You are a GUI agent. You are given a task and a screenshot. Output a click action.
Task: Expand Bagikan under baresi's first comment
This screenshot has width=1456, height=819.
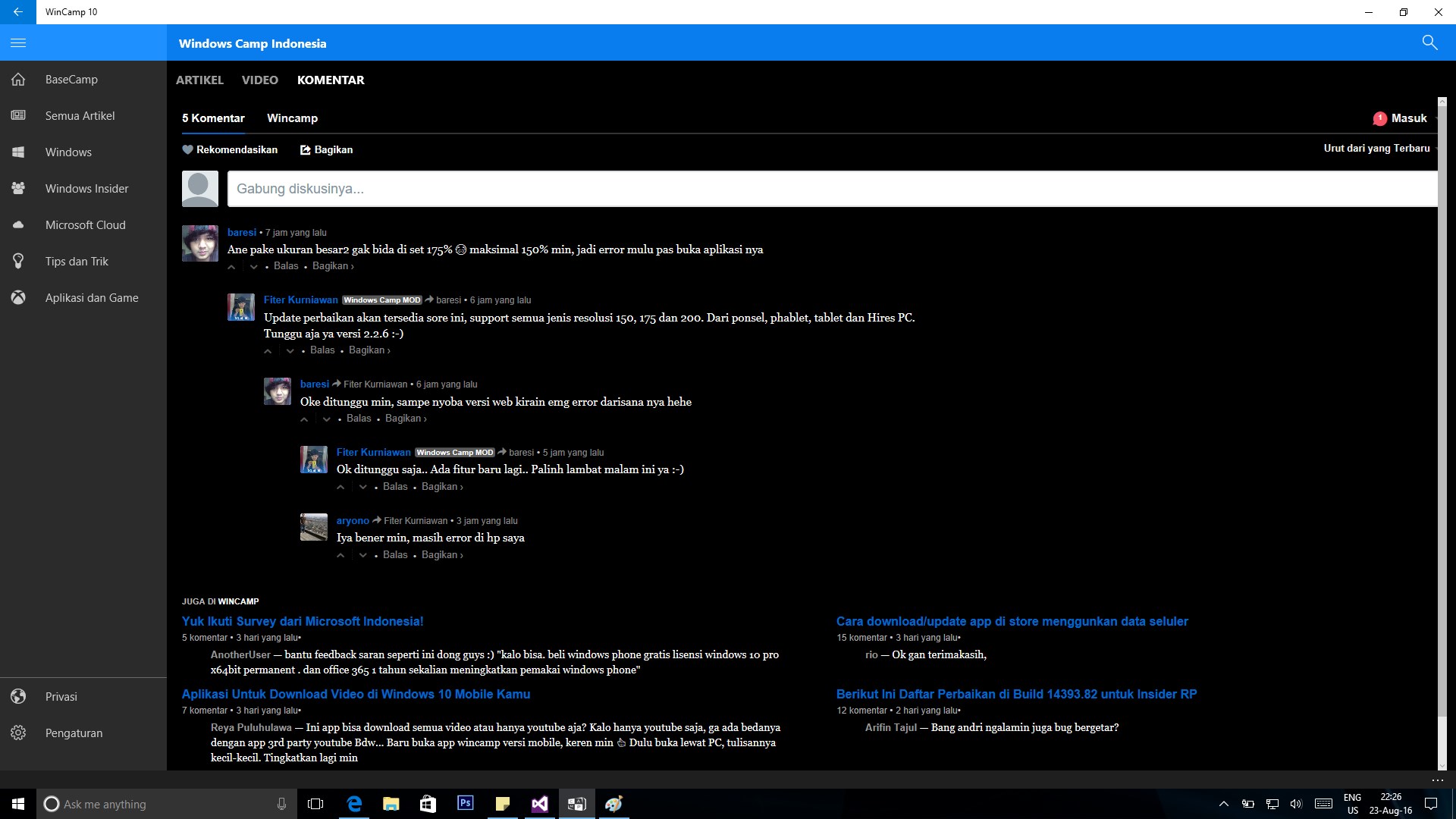(333, 266)
